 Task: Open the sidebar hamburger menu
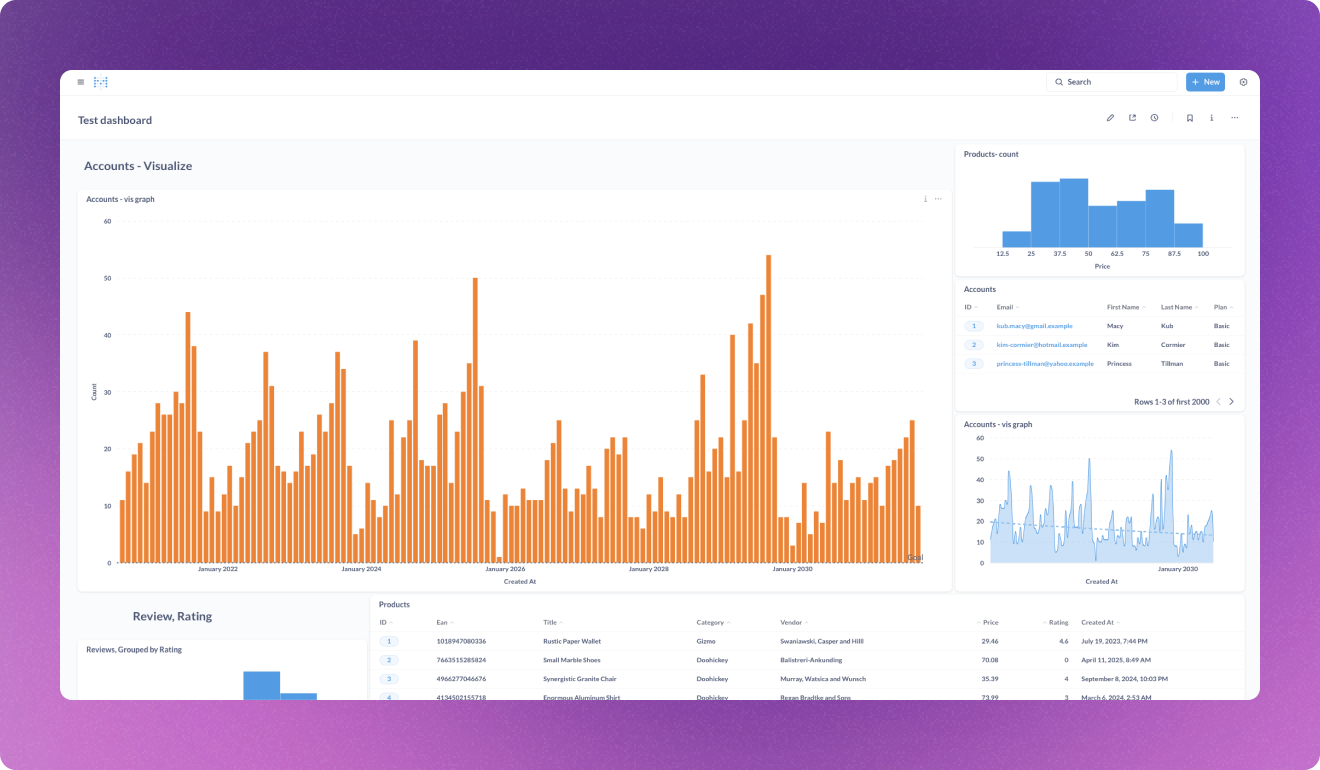click(x=81, y=82)
